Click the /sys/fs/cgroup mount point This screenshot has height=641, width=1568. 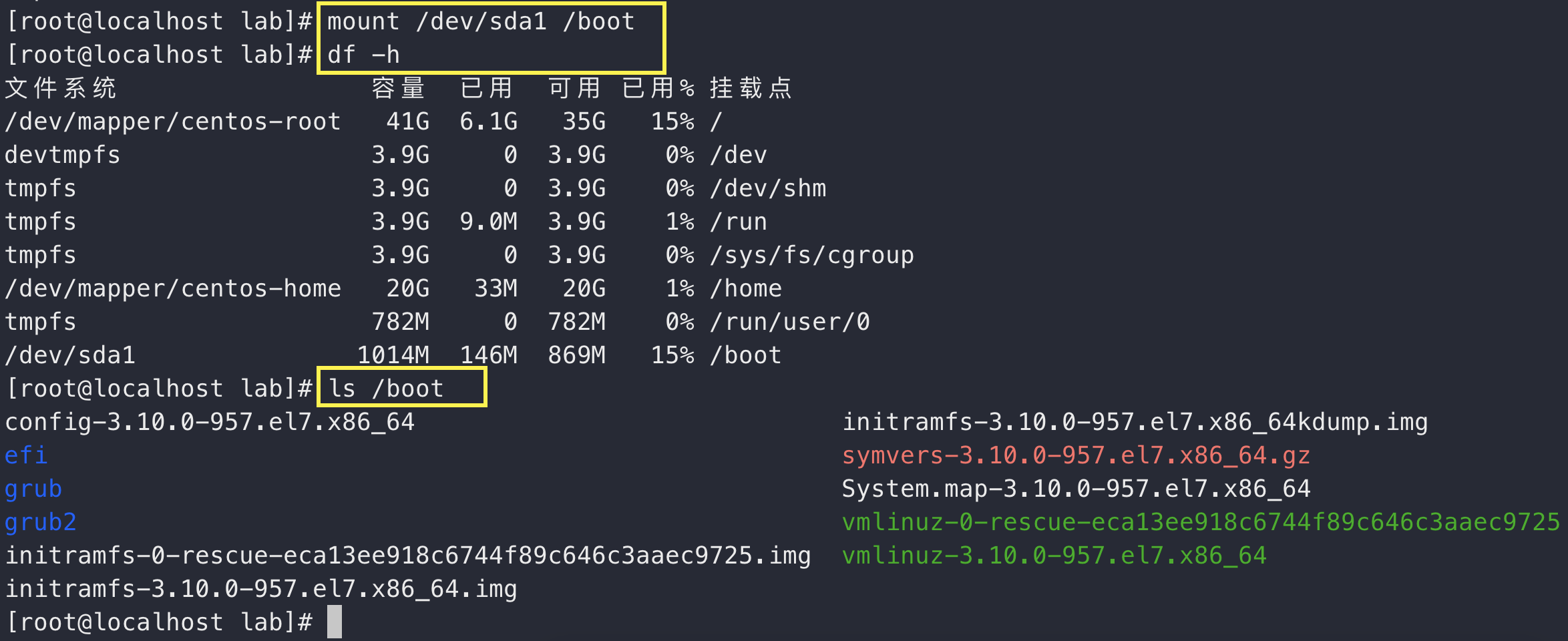click(812, 255)
